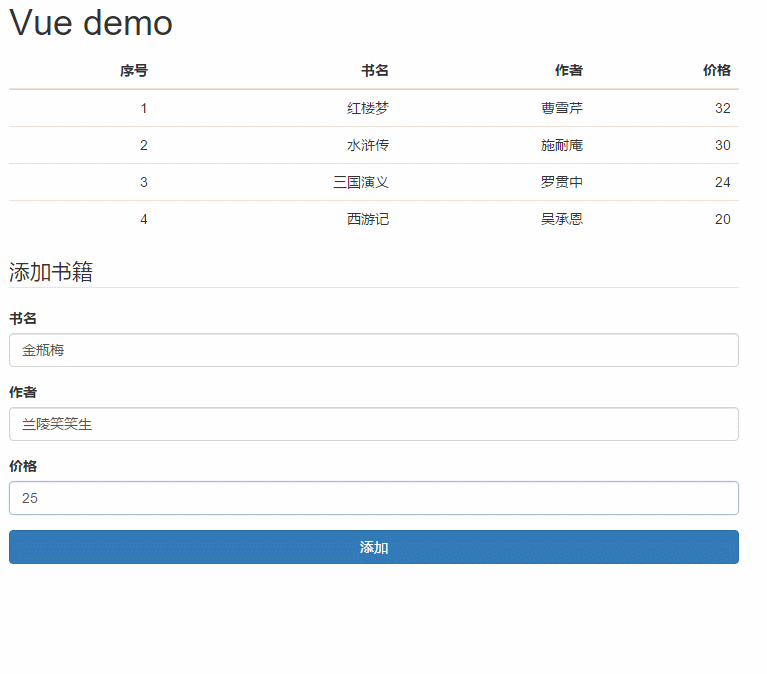
Task: Click price cell 32
Action: coord(722,108)
